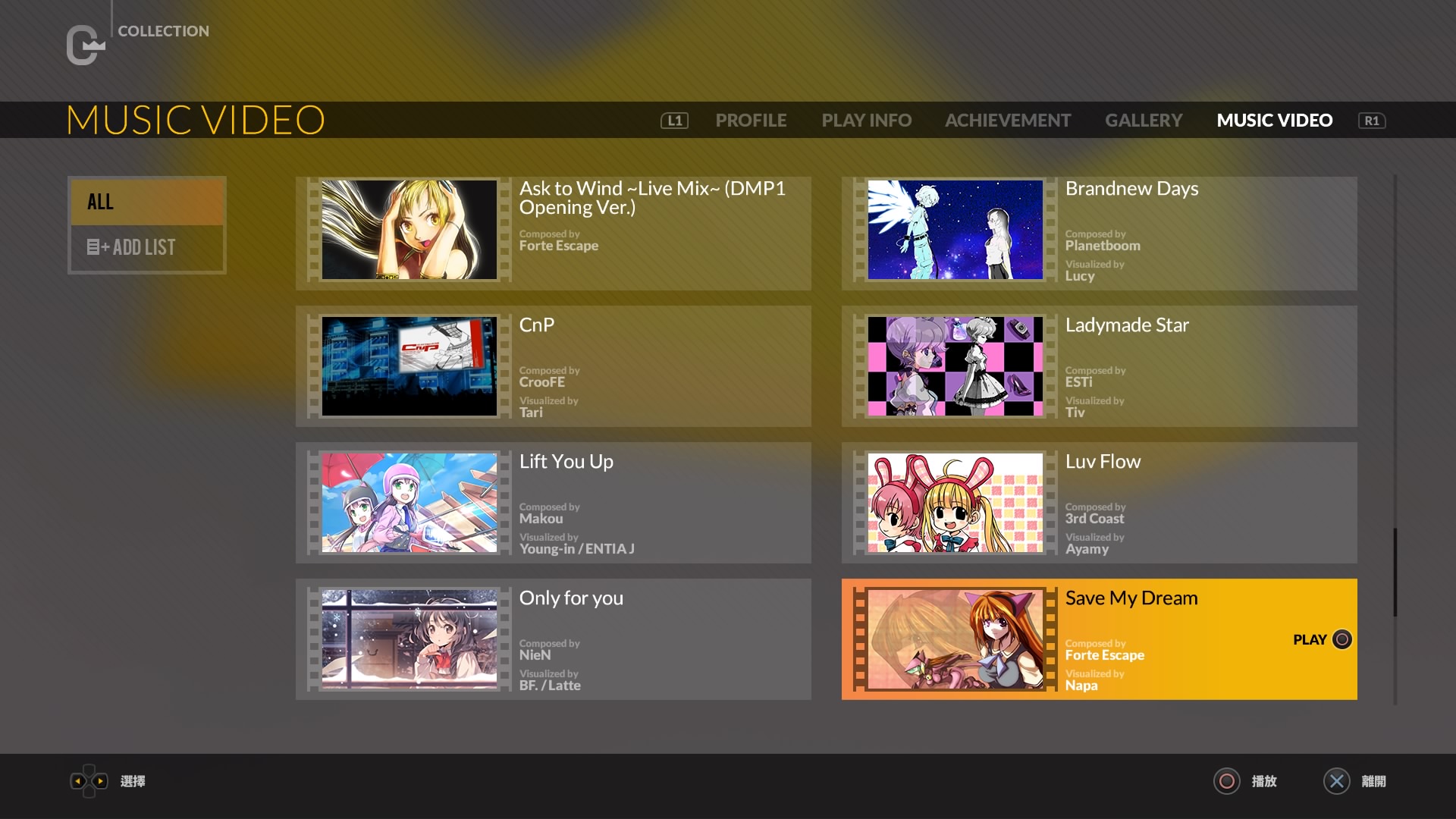The height and width of the screenshot is (819, 1456).
Task: Click the cross button icon in footer
Action: [1337, 781]
